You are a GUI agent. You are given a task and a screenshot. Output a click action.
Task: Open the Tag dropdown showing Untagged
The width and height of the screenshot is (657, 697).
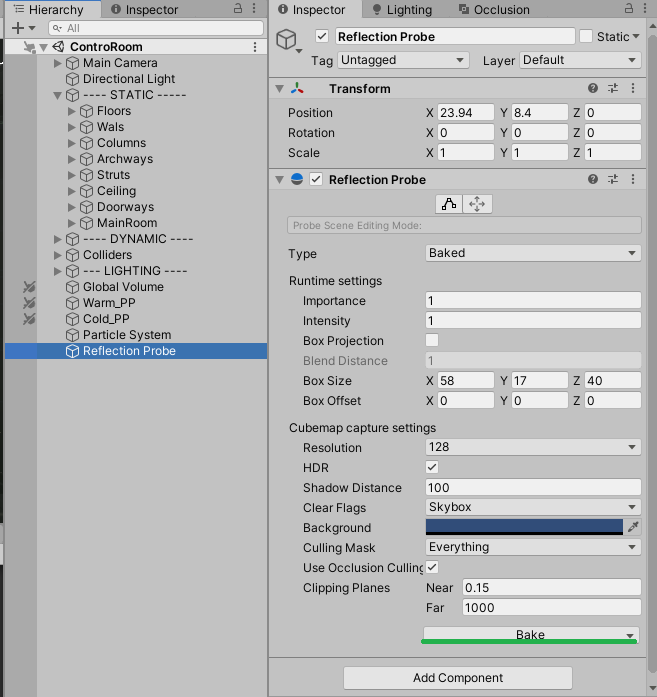403,60
